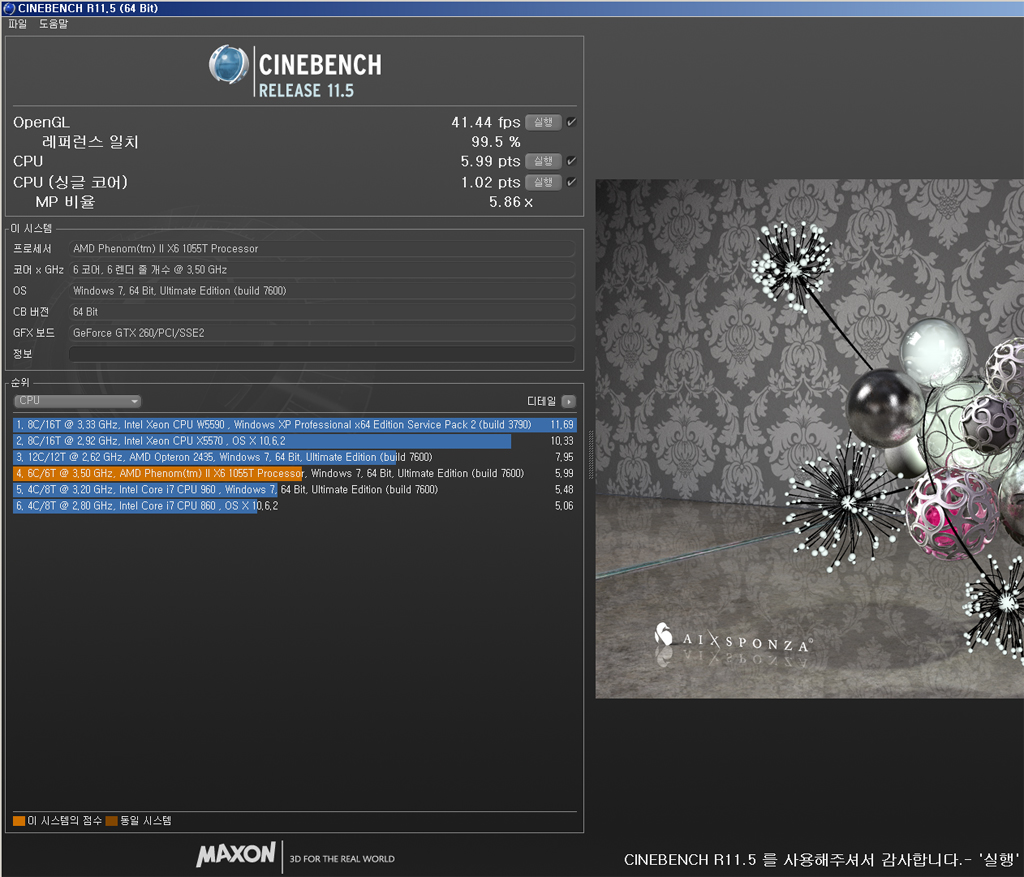This screenshot has width=1024, height=877.
Task: Select ranking row 1 Intel Xeon W5590
Action: tap(295, 424)
